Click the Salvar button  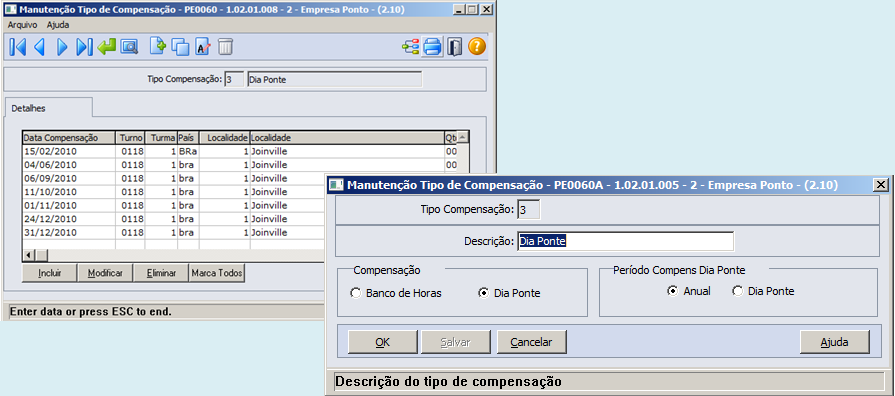click(x=455, y=342)
